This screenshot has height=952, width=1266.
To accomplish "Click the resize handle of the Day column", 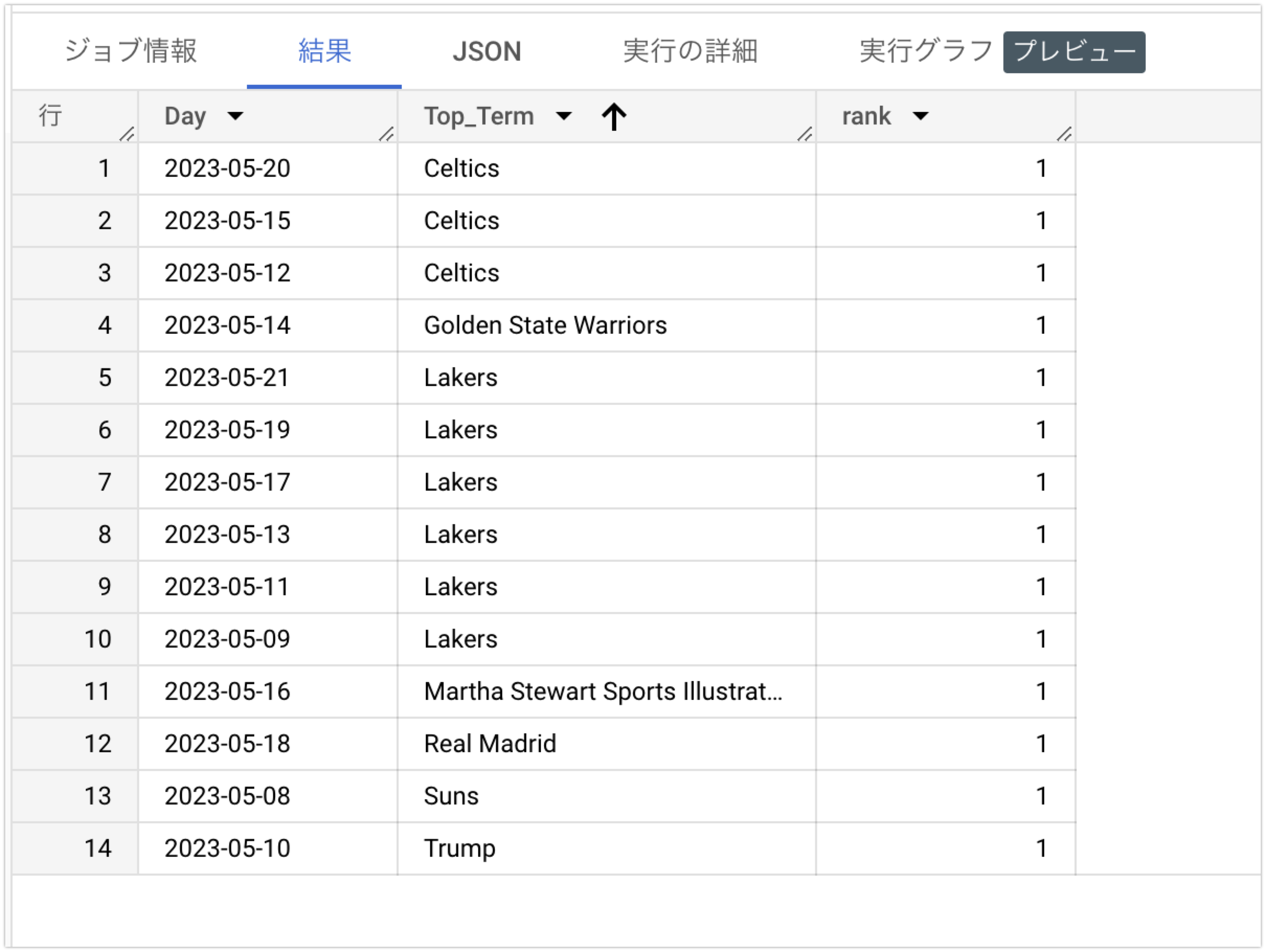I will [x=386, y=134].
